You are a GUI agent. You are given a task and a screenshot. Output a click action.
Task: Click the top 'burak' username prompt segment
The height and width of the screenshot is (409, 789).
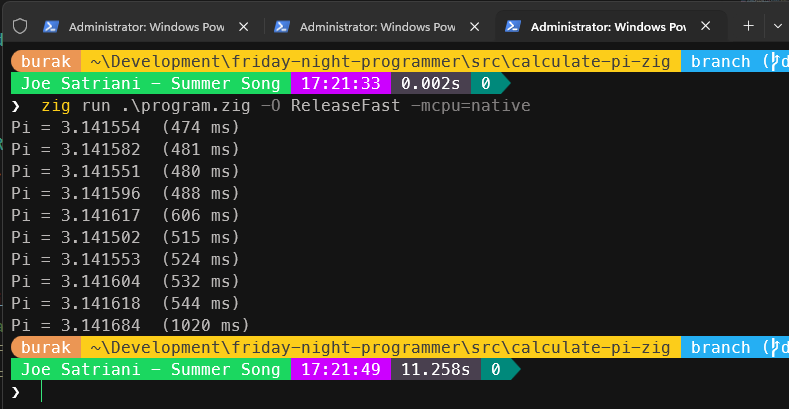(45, 62)
